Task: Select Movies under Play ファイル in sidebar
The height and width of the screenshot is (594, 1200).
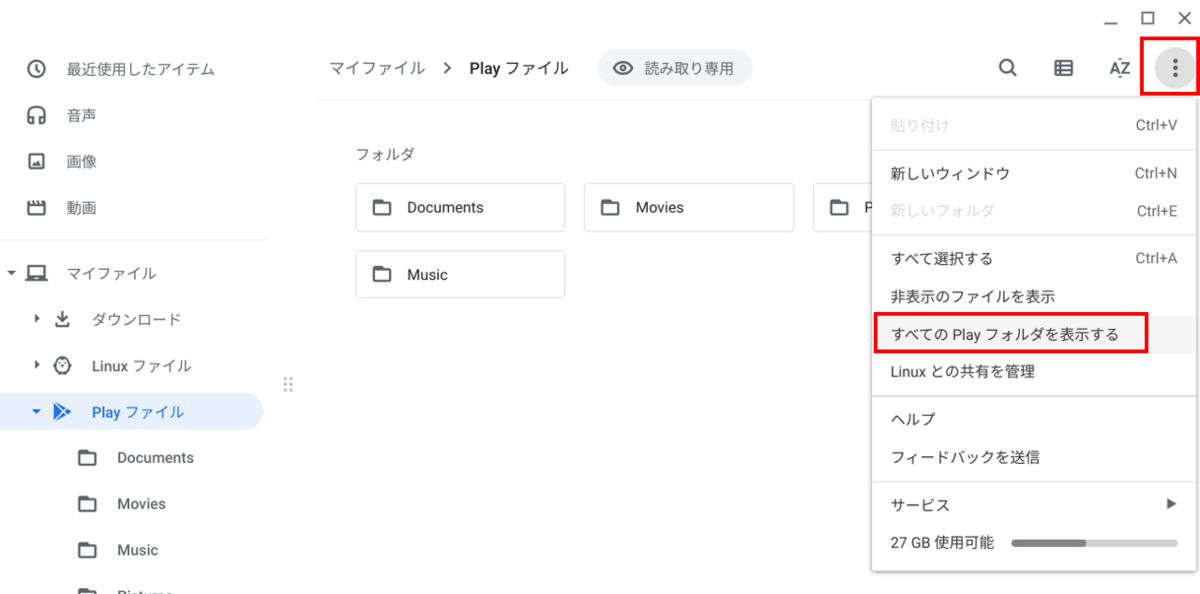Action: click(141, 504)
